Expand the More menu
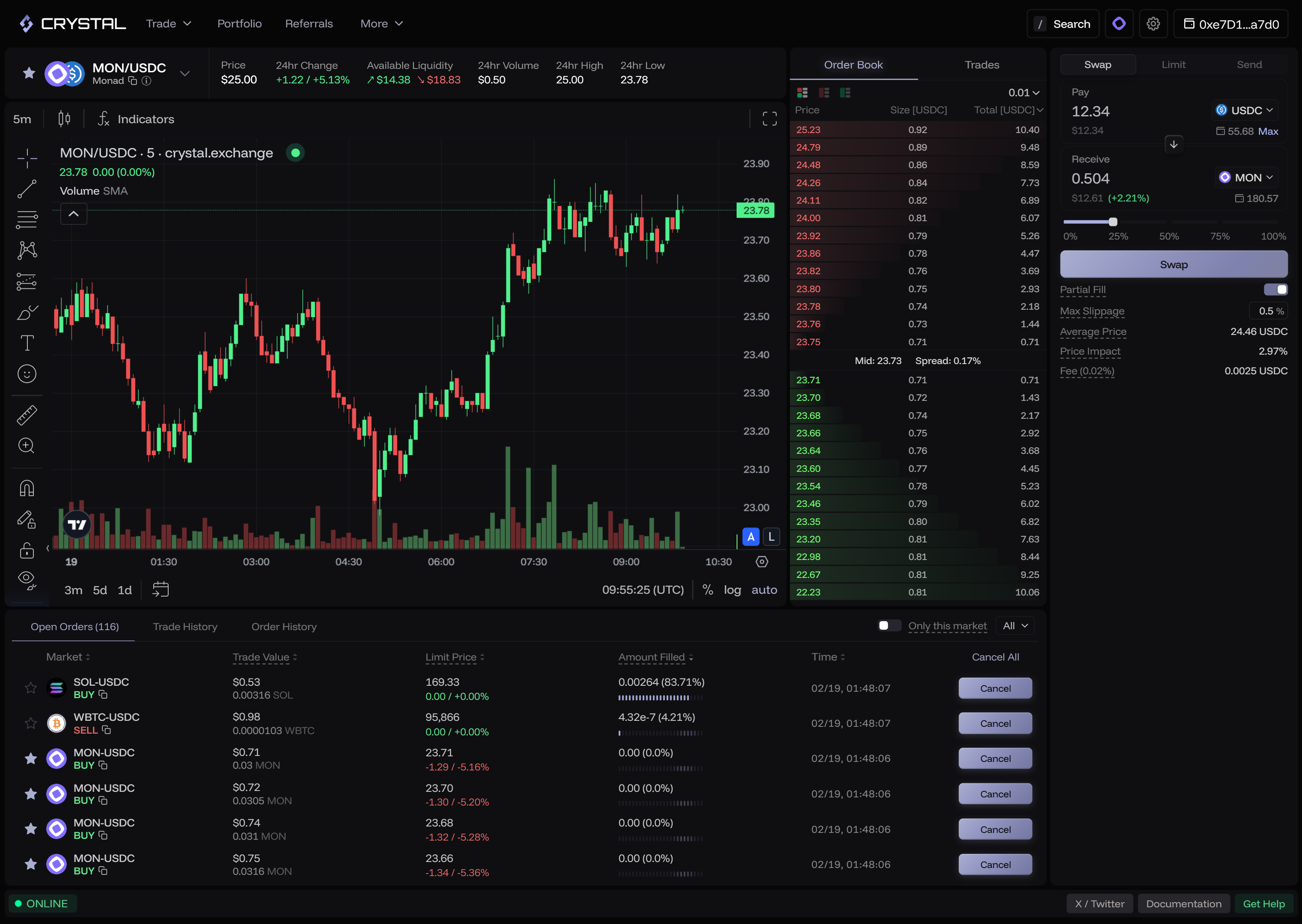The height and width of the screenshot is (924, 1302). tap(381, 24)
